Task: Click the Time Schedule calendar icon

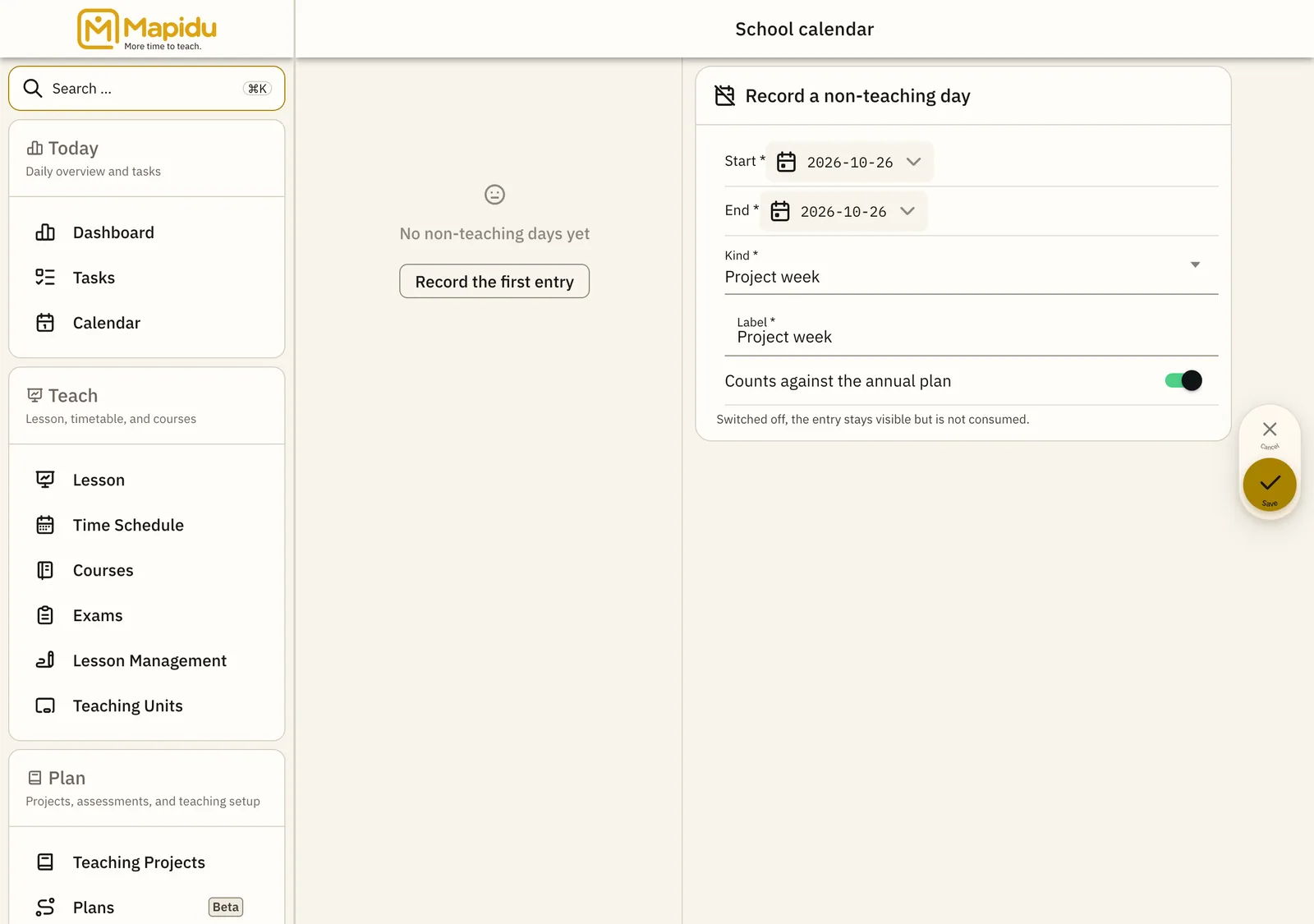Action: 45,525
